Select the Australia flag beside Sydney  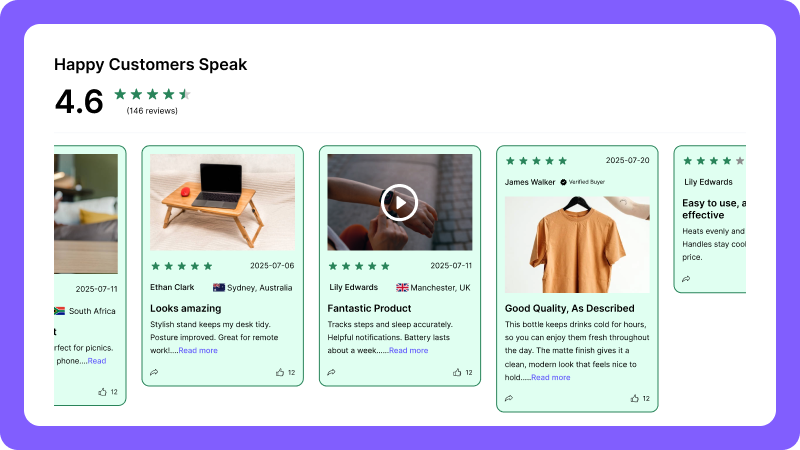(219, 287)
